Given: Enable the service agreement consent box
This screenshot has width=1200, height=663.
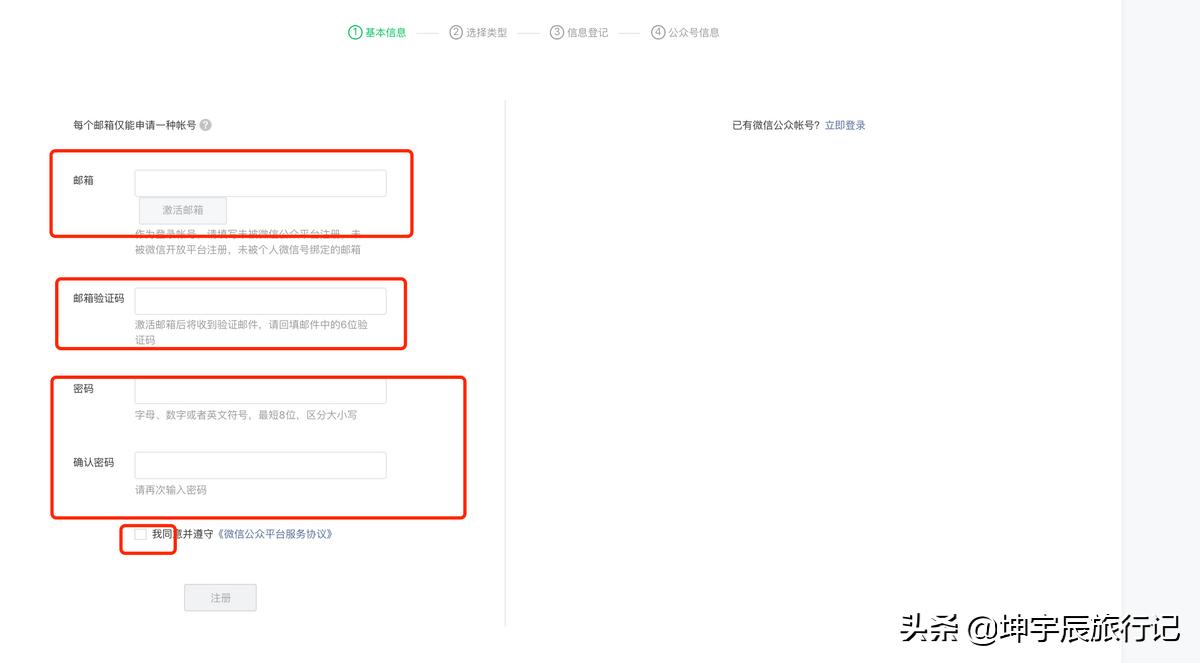Looking at the screenshot, I should [x=140, y=534].
